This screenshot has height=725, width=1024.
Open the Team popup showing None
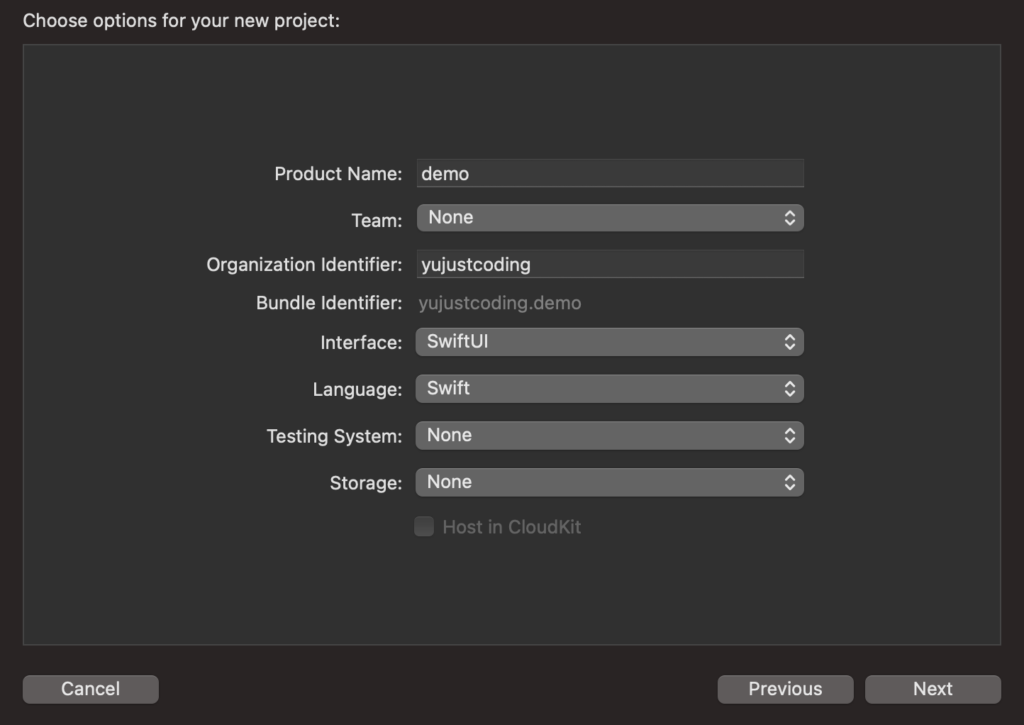[x=600, y=218]
